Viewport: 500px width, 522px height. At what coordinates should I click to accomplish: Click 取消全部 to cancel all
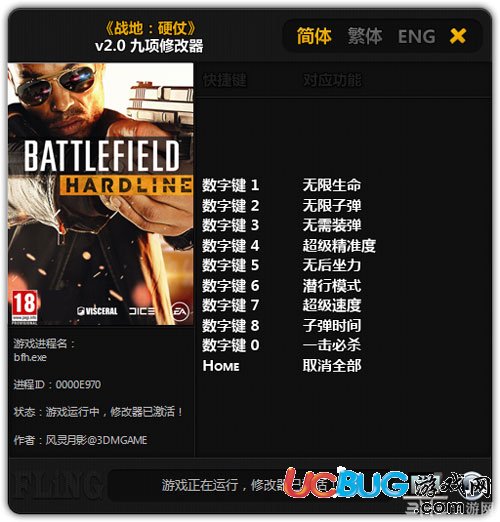point(332,365)
